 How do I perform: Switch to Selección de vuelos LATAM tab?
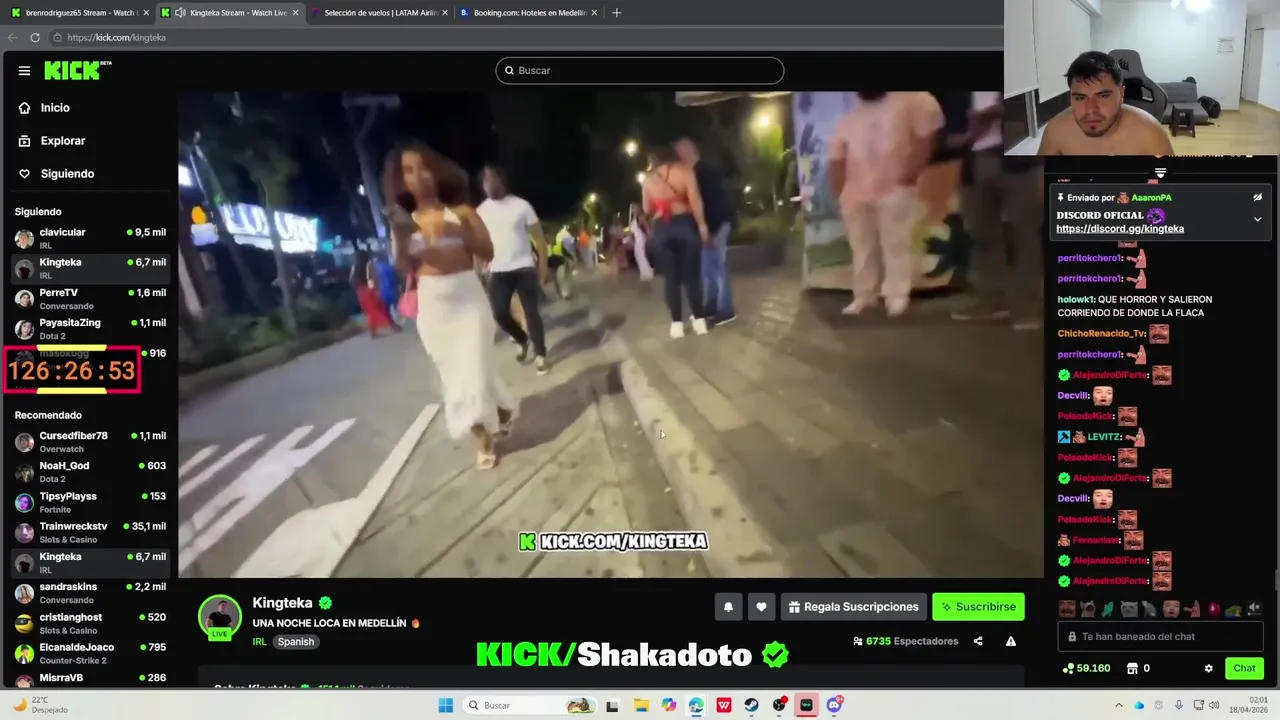click(x=380, y=13)
